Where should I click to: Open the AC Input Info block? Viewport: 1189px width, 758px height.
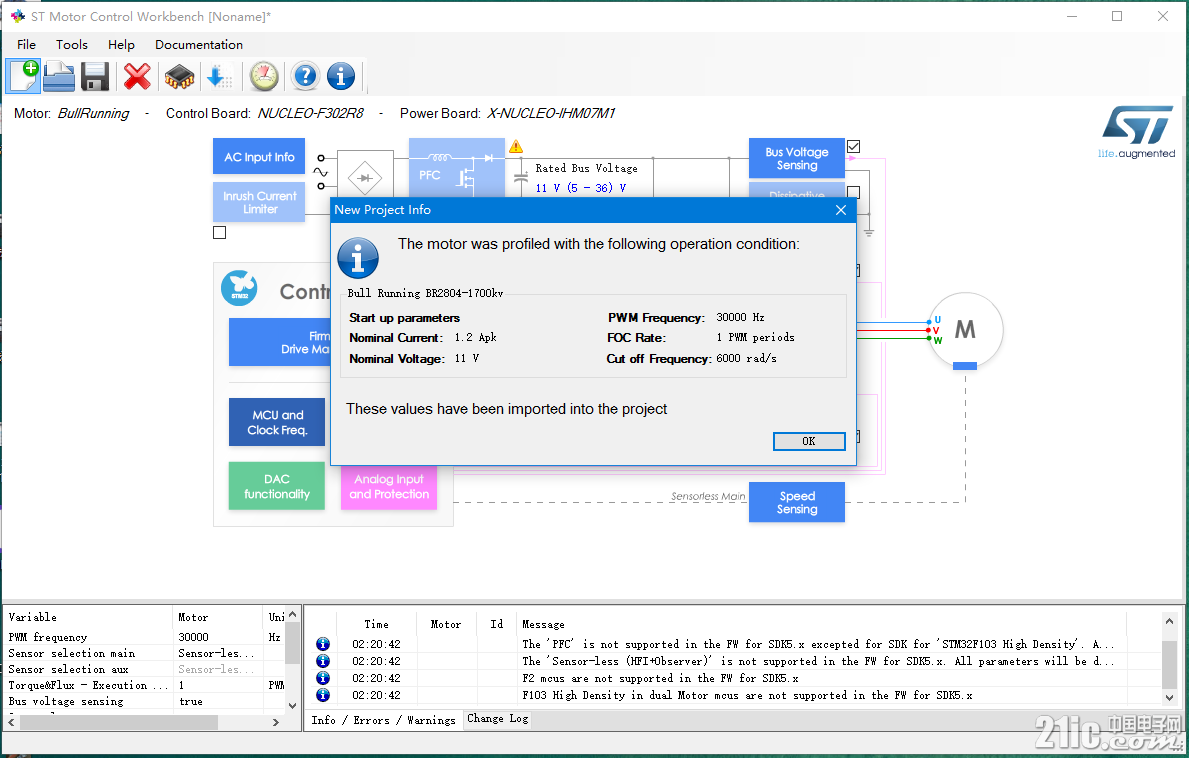pos(259,157)
